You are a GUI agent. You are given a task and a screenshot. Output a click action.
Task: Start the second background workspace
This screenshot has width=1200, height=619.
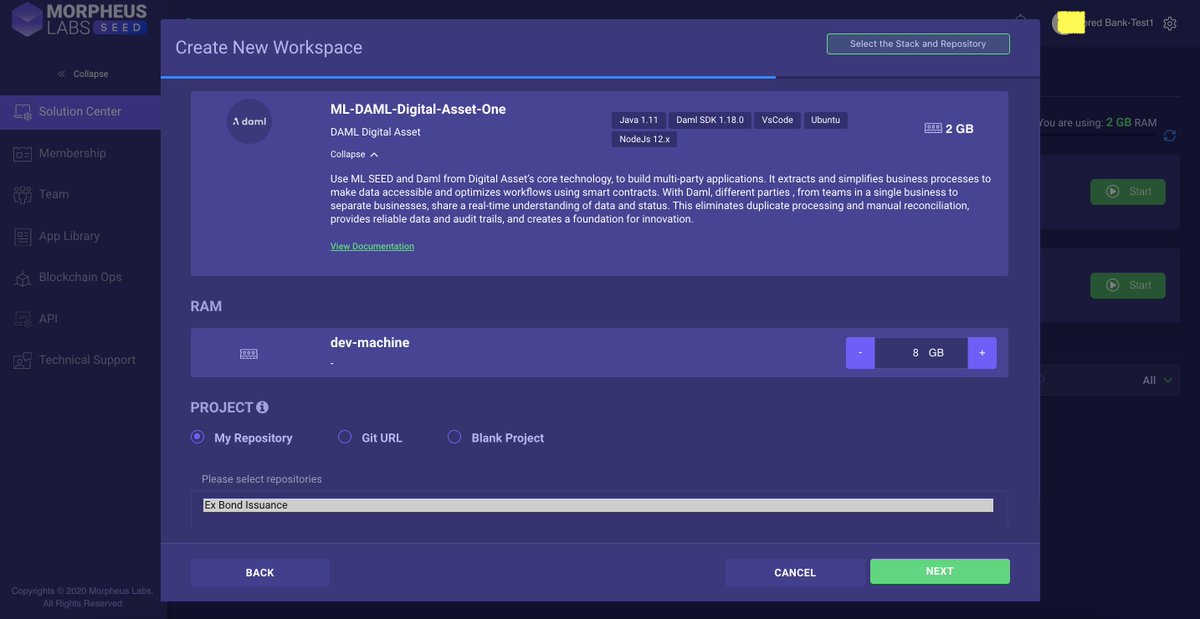1128,285
